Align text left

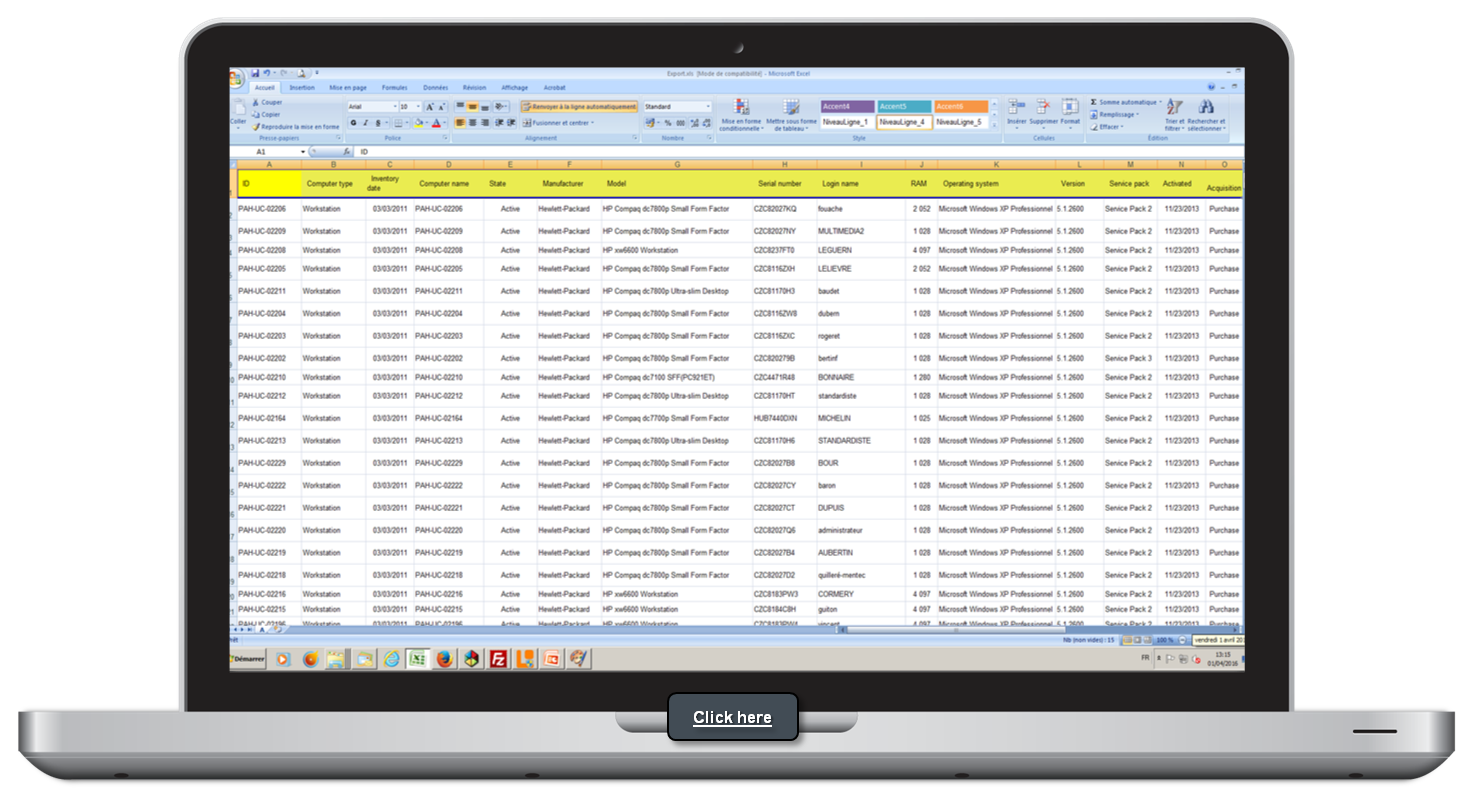(x=460, y=123)
